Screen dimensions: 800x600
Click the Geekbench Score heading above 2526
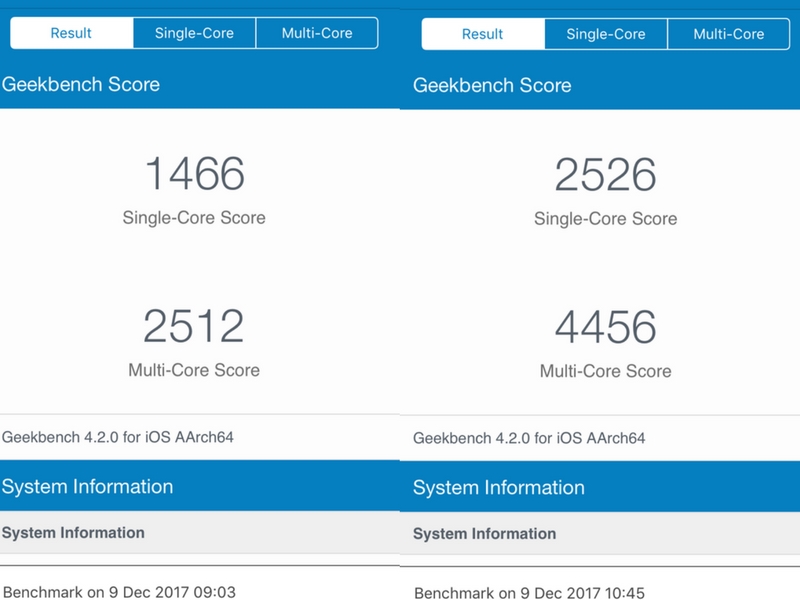tap(492, 85)
